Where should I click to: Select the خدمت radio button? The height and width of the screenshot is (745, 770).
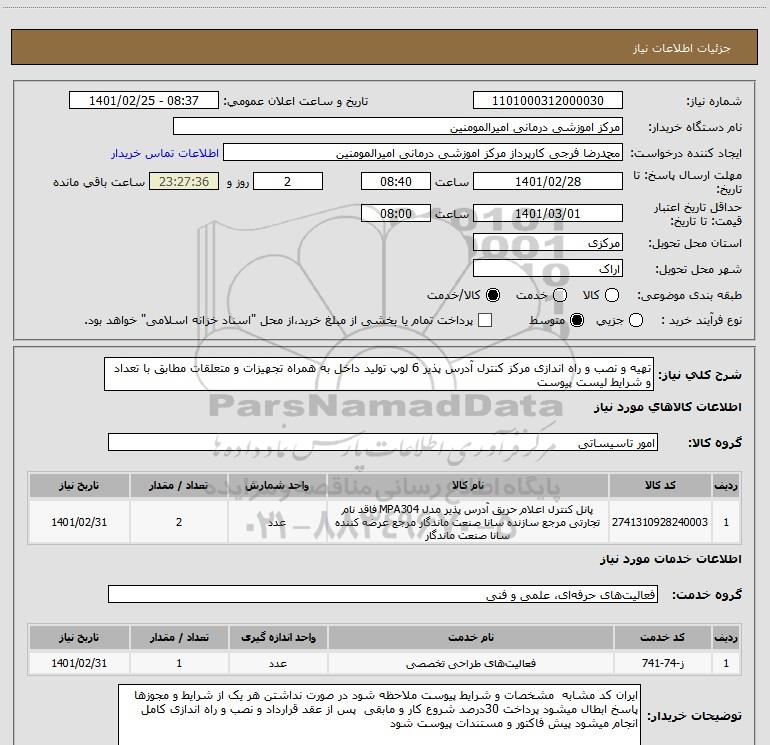click(x=560, y=295)
